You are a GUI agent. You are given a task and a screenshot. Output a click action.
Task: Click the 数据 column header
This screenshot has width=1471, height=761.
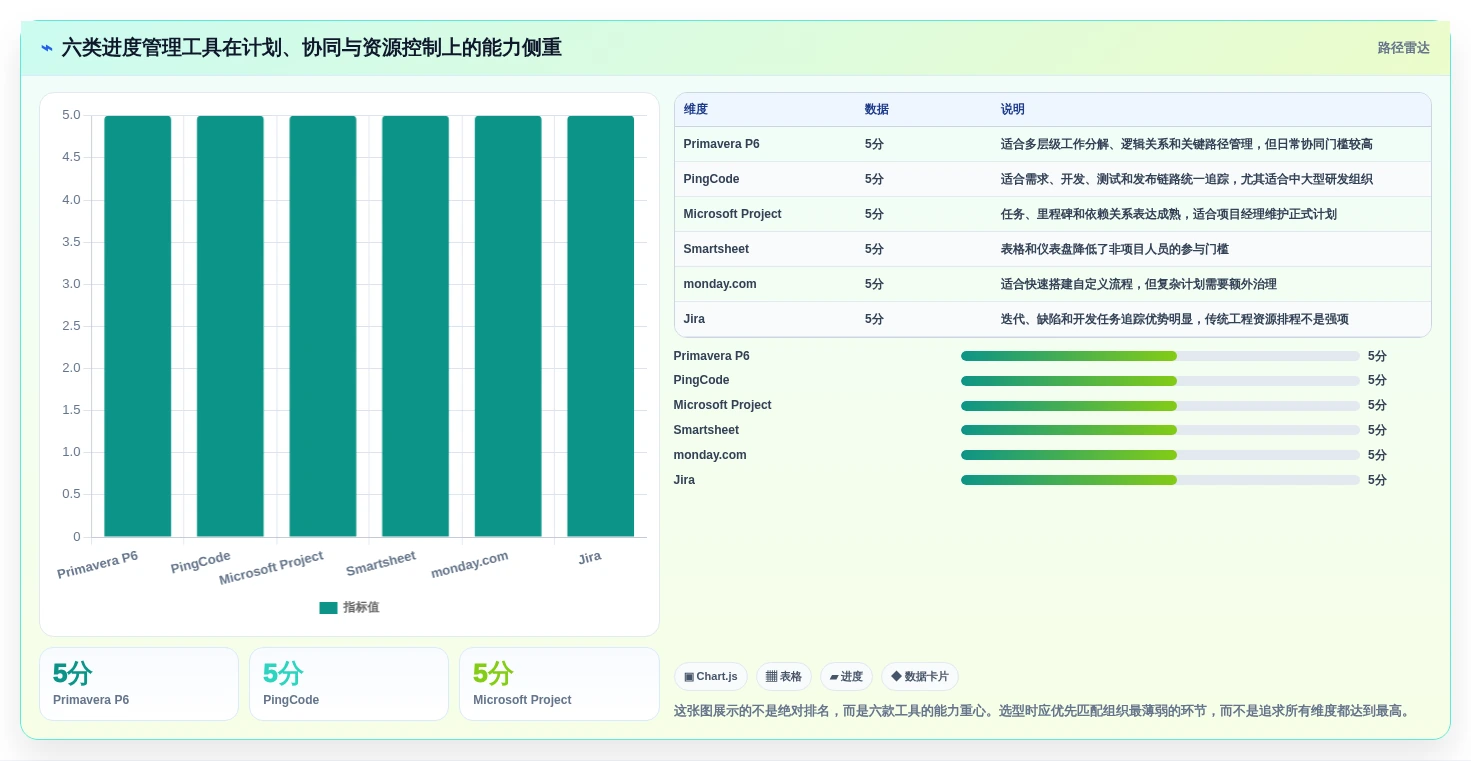pyautogui.click(x=877, y=110)
